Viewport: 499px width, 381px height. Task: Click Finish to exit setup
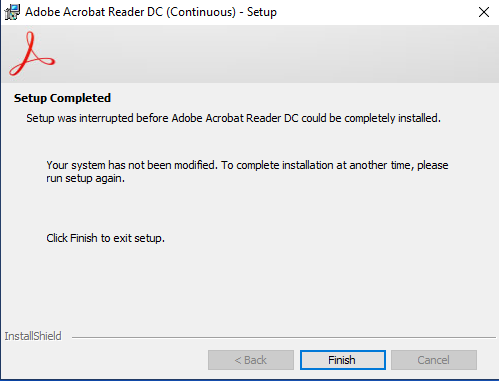(x=343, y=360)
